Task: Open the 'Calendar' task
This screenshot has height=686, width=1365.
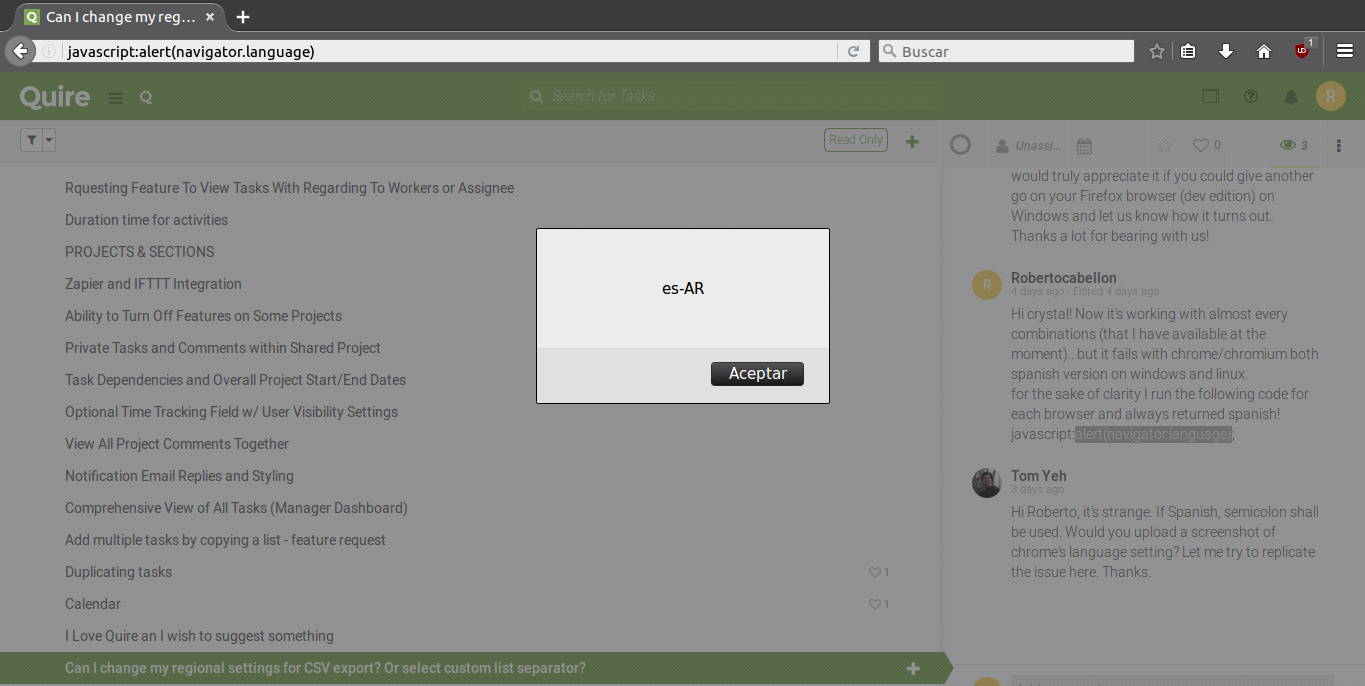Action: pyautogui.click(x=93, y=604)
